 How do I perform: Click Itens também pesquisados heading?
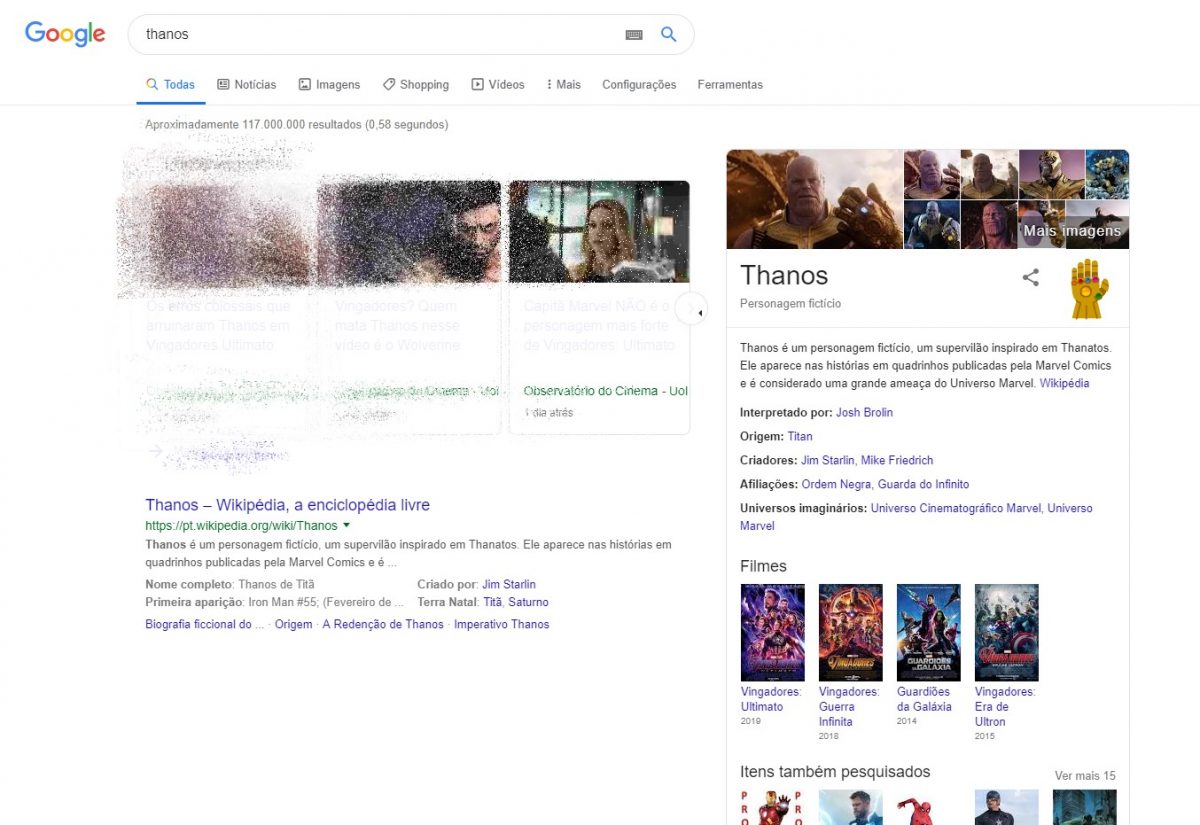pyautogui.click(x=835, y=772)
